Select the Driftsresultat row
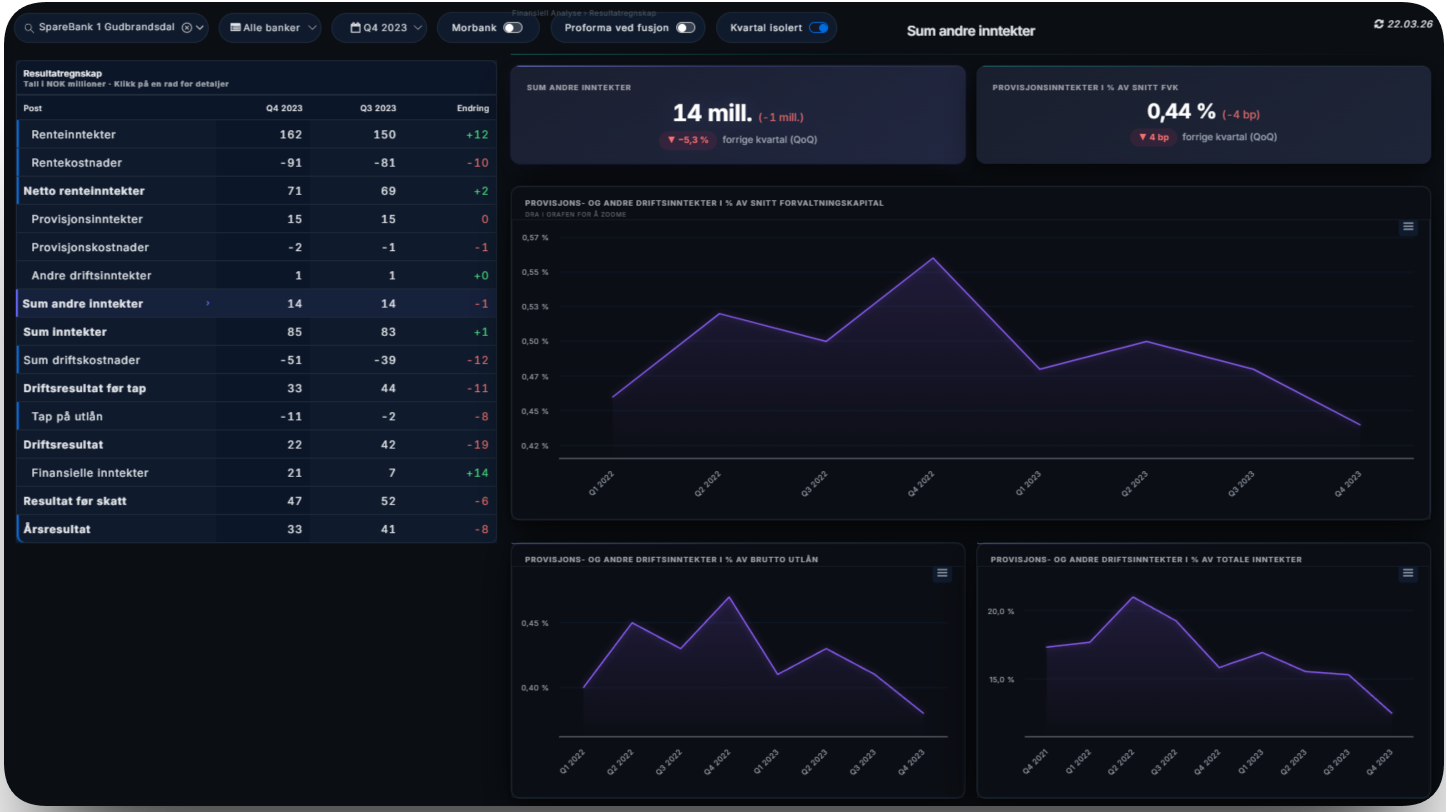This screenshot has height=812, width=1446. click(257, 444)
